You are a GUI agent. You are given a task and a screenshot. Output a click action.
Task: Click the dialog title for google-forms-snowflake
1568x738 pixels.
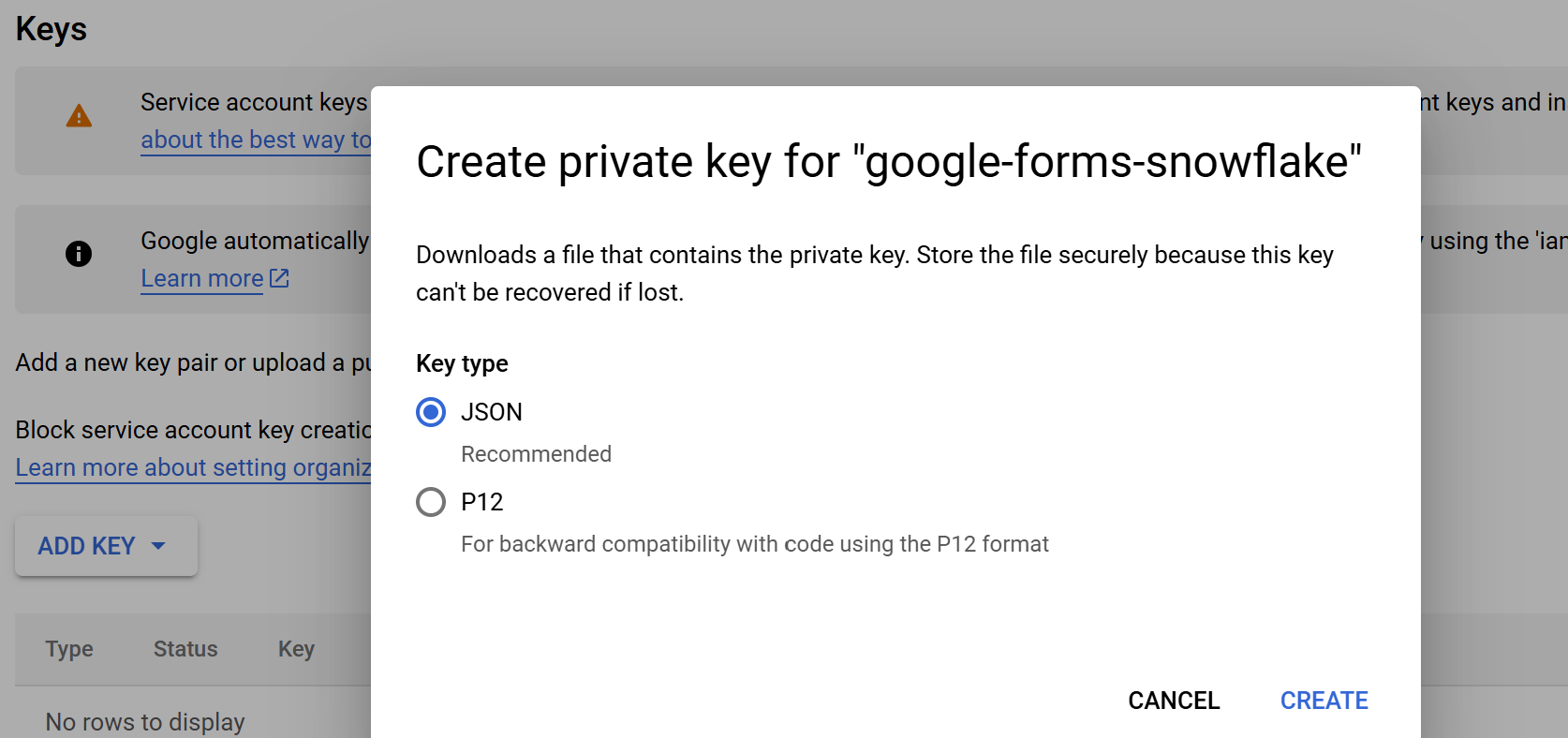click(x=889, y=162)
